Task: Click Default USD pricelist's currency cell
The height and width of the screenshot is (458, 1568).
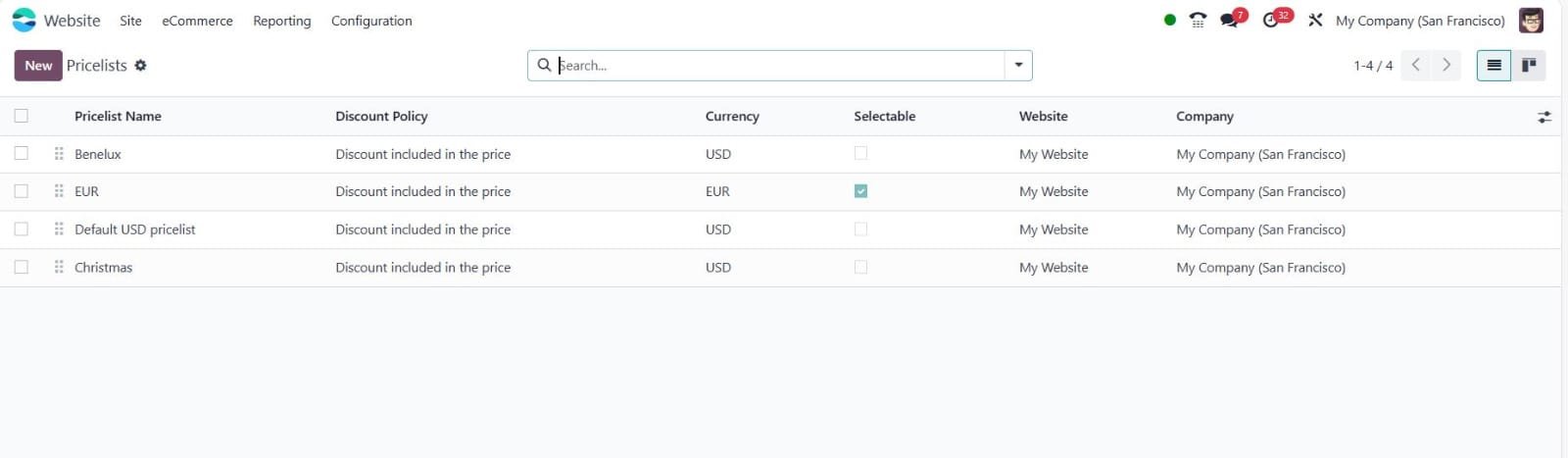Action: click(x=718, y=229)
